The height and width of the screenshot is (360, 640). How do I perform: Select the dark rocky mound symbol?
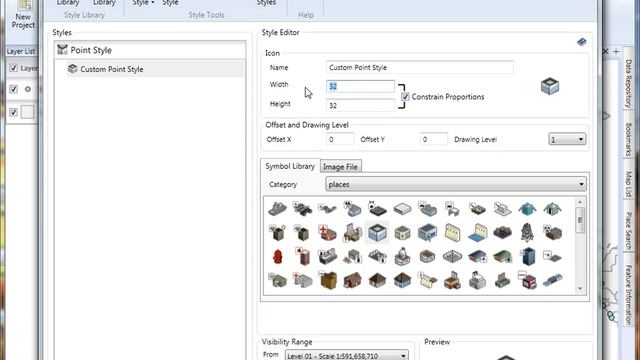click(502, 233)
